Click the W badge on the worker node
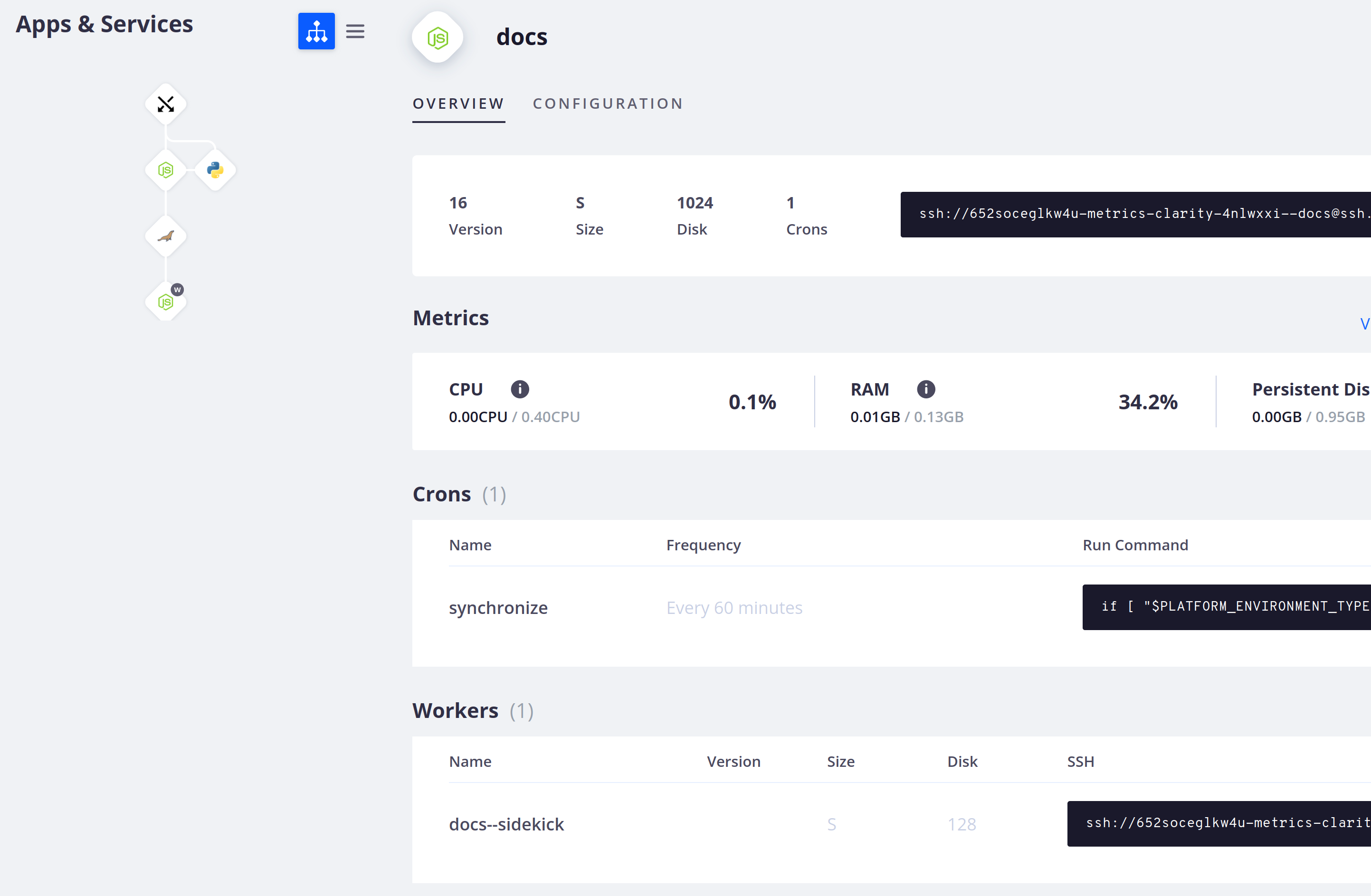 [177, 290]
